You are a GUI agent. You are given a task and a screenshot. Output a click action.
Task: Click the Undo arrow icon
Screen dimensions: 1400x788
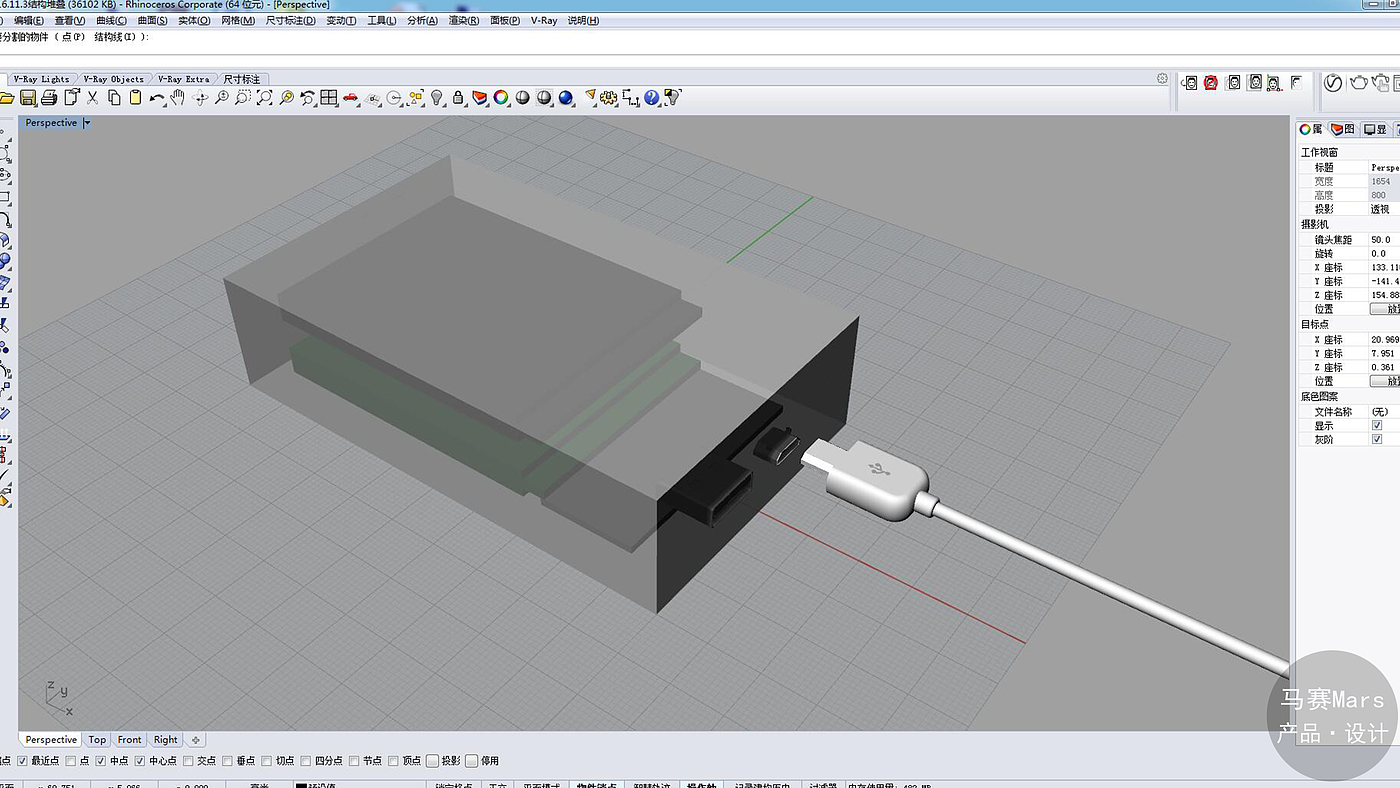click(156, 97)
